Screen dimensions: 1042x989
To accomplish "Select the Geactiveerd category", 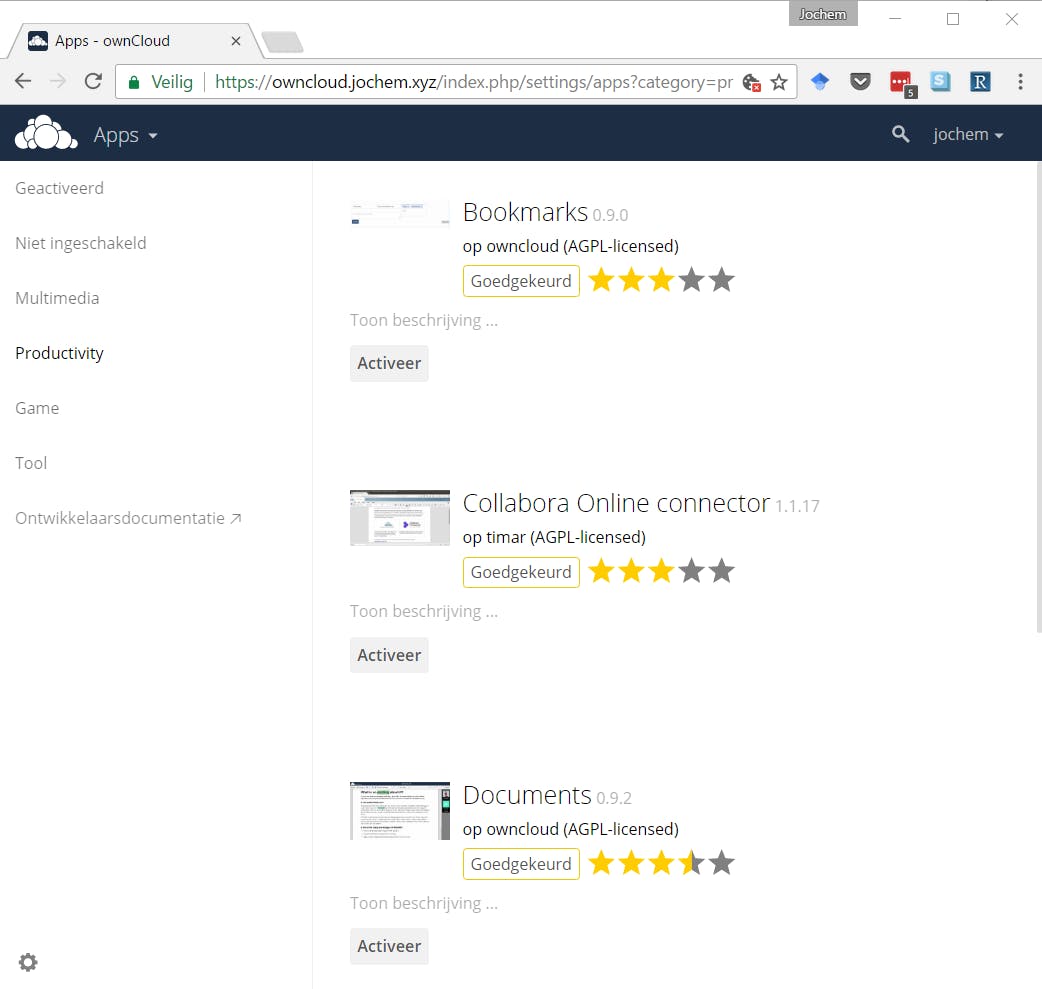I will click(x=59, y=188).
